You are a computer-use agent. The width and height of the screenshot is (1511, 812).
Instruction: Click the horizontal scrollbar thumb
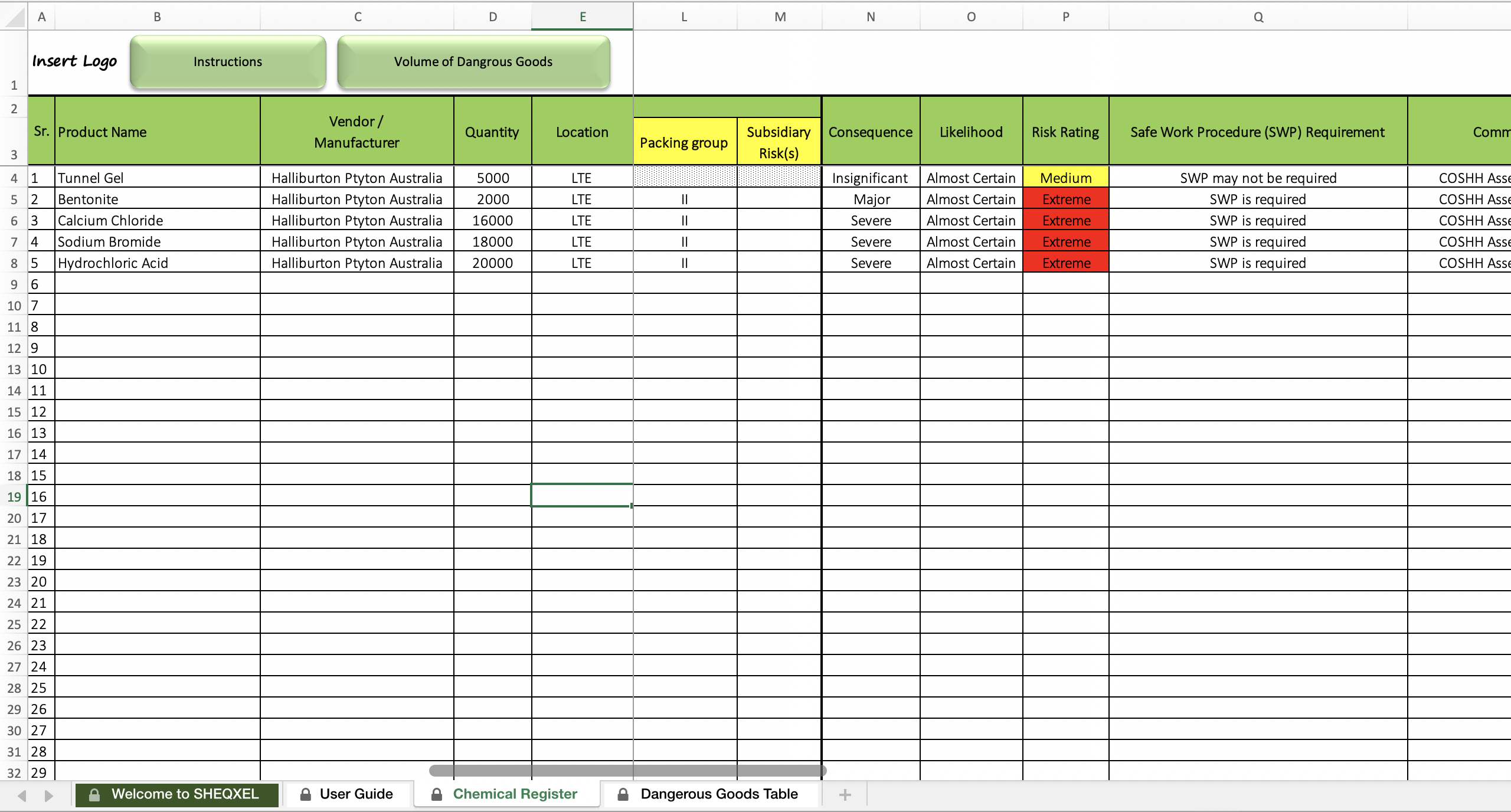(x=627, y=770)
